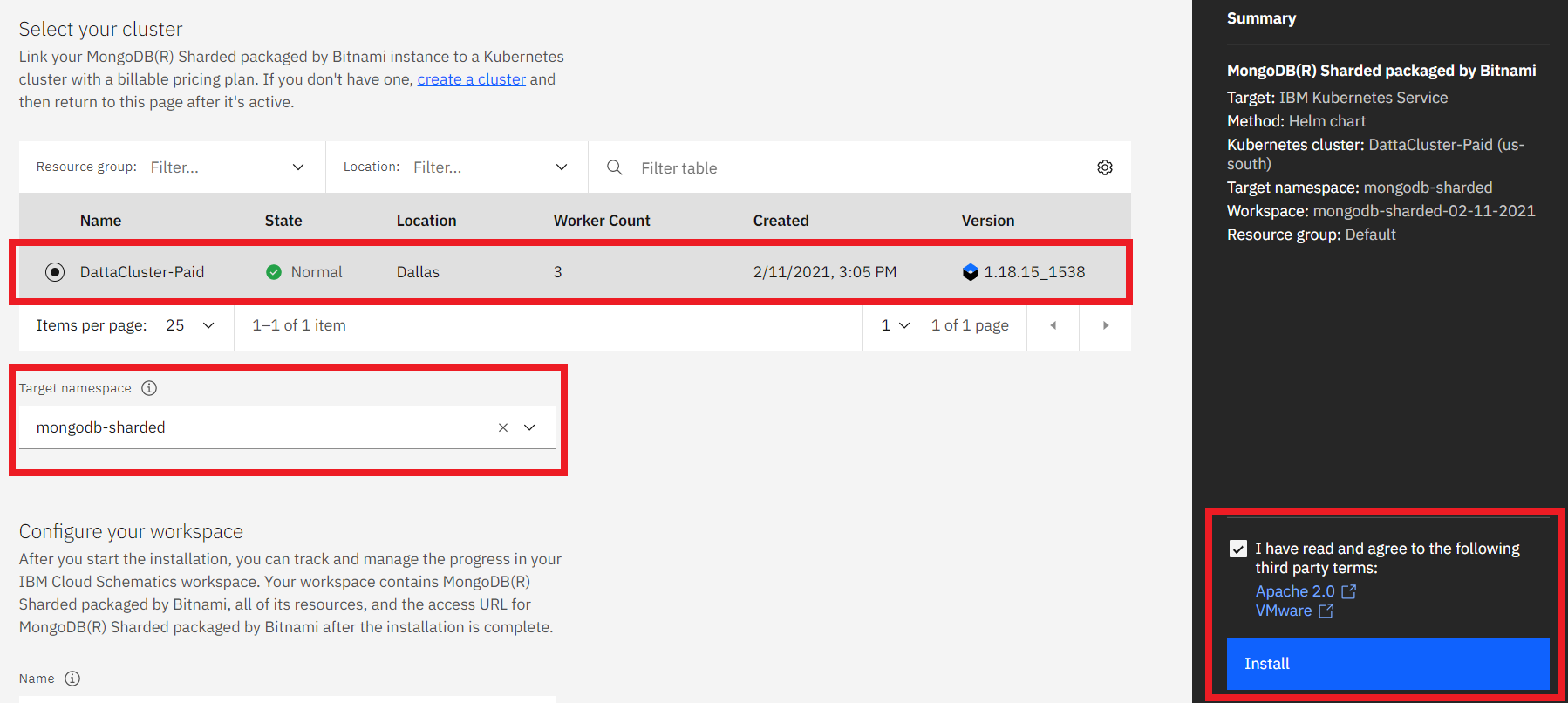Open the Items per page dropdown
Image resolution: width=1568 pixels, height=703 pixels.
(x=190, y=325)
